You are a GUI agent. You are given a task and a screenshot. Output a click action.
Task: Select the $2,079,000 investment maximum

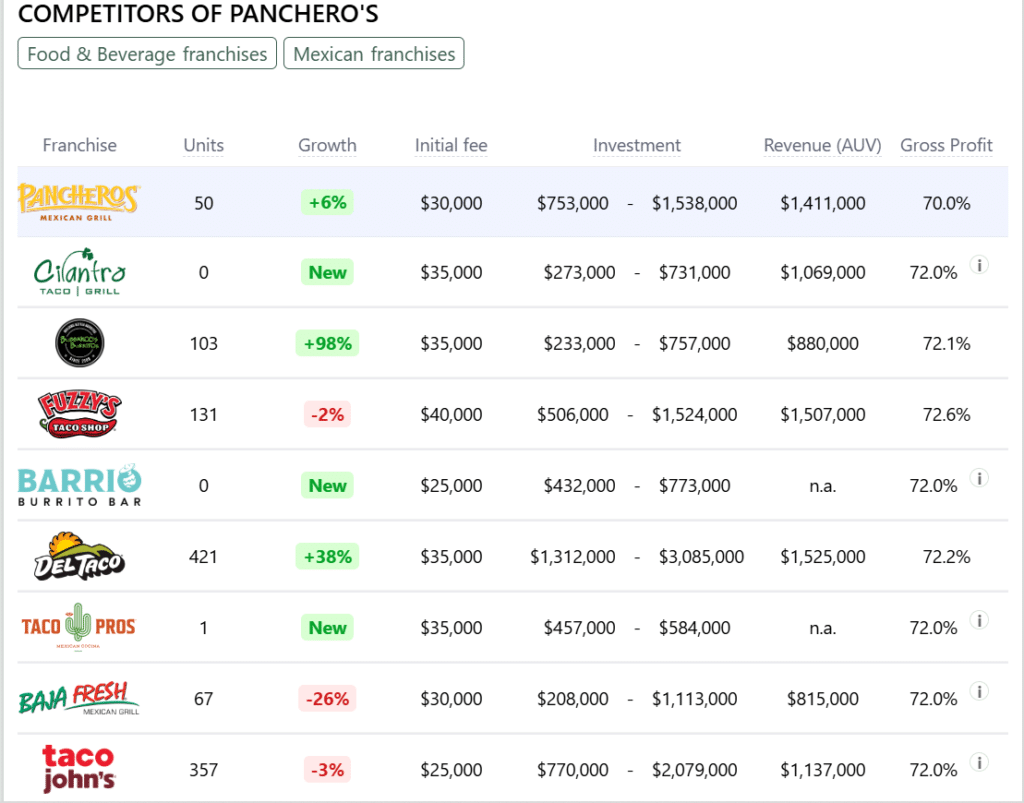coord(694,770)
